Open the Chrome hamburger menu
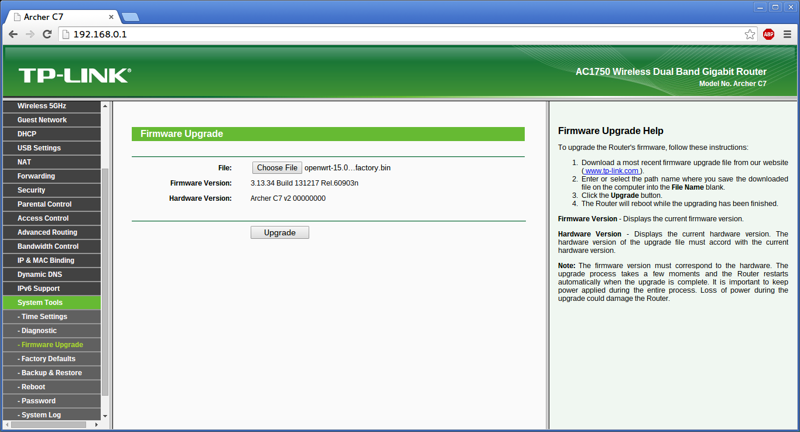 787,34
